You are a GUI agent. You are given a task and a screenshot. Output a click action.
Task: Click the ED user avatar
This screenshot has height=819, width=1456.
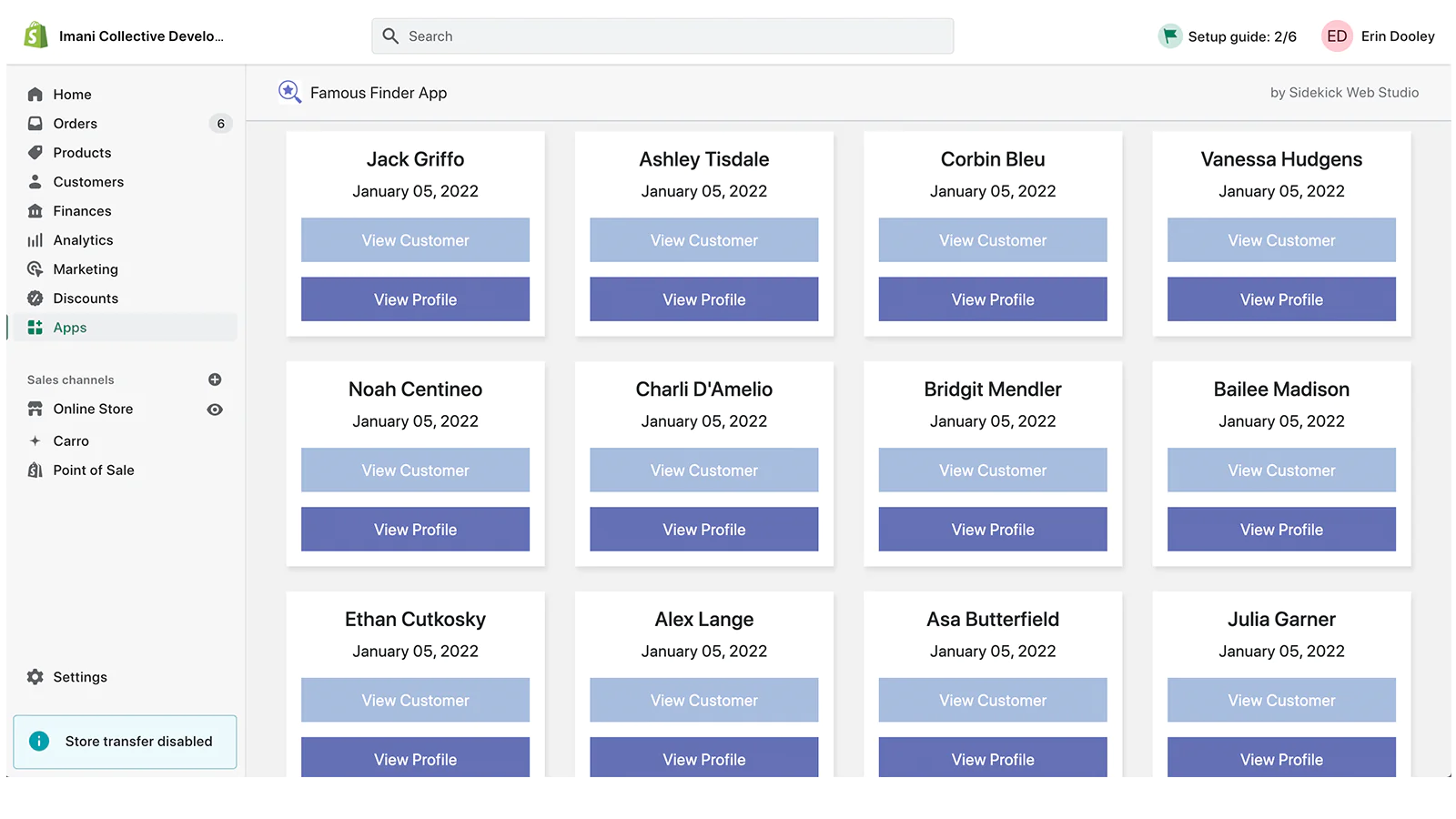tap(1336, 36)
